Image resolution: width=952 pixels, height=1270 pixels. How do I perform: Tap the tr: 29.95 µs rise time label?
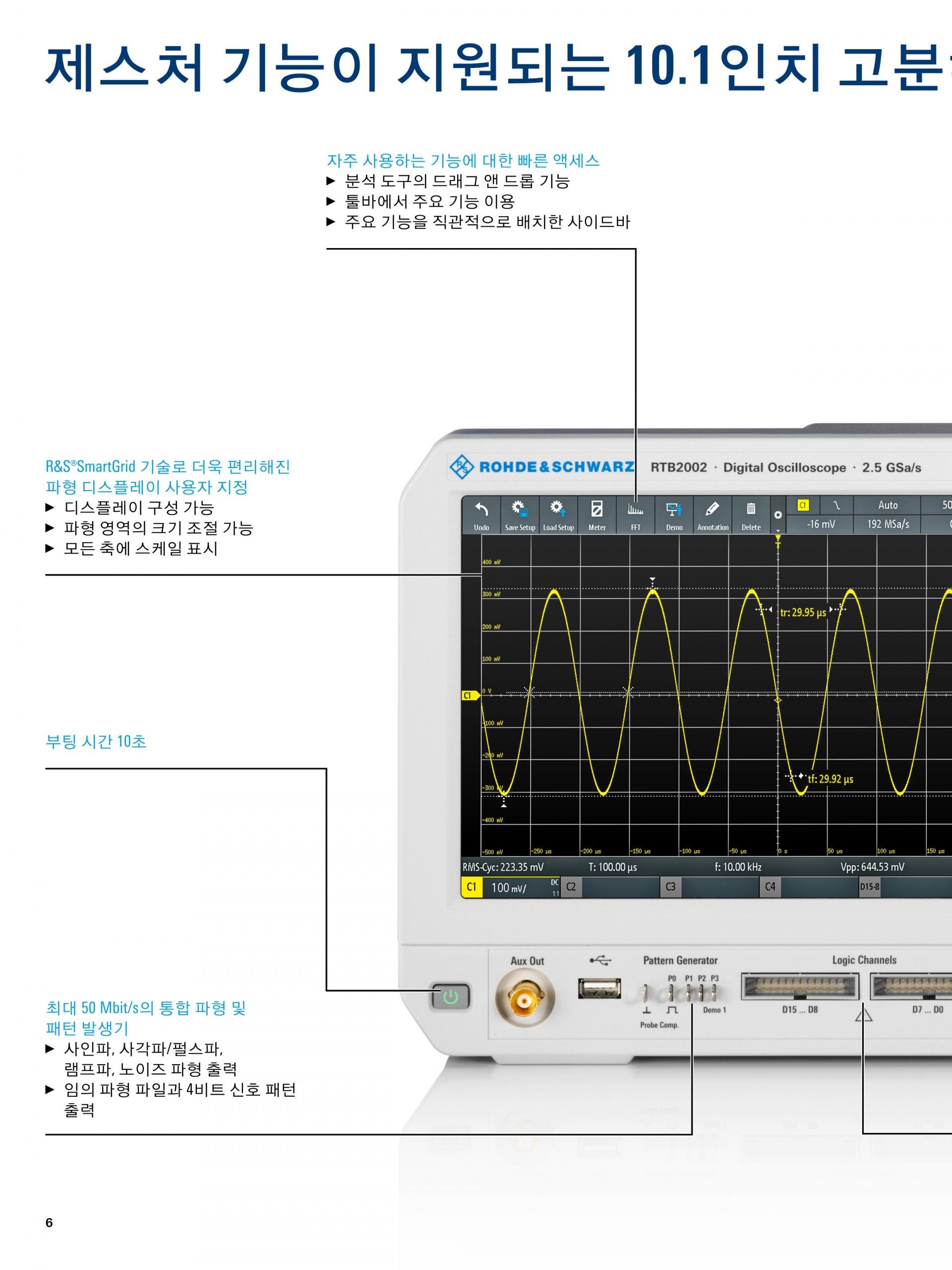(803, 613)
